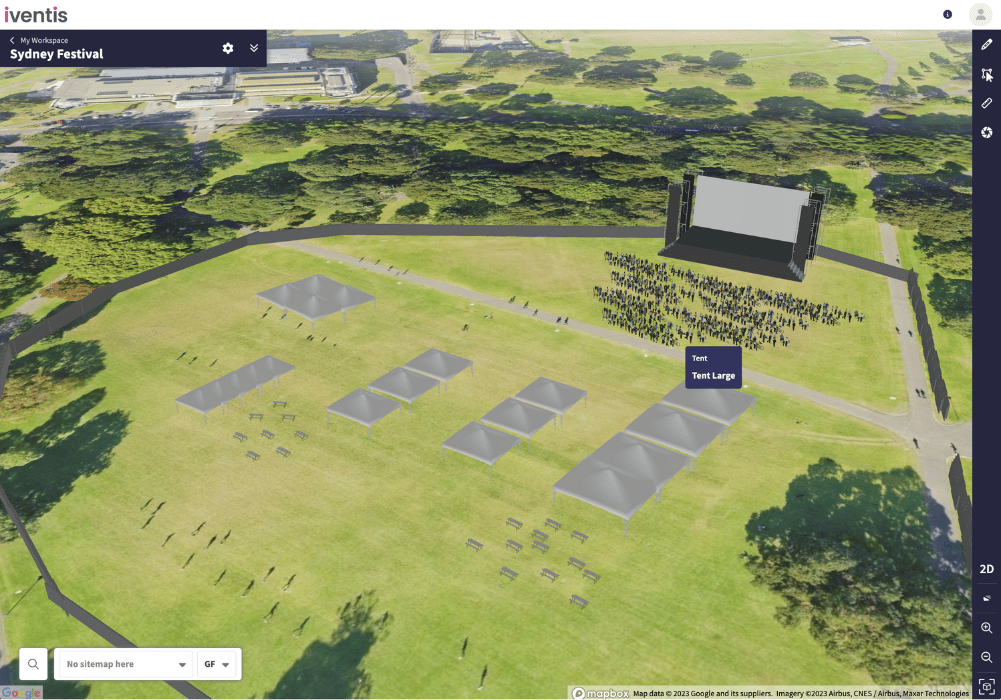Click the search magnifier button
This screenshot has width=1001, height=700.
pyautogui.click(x=33, y=664)
